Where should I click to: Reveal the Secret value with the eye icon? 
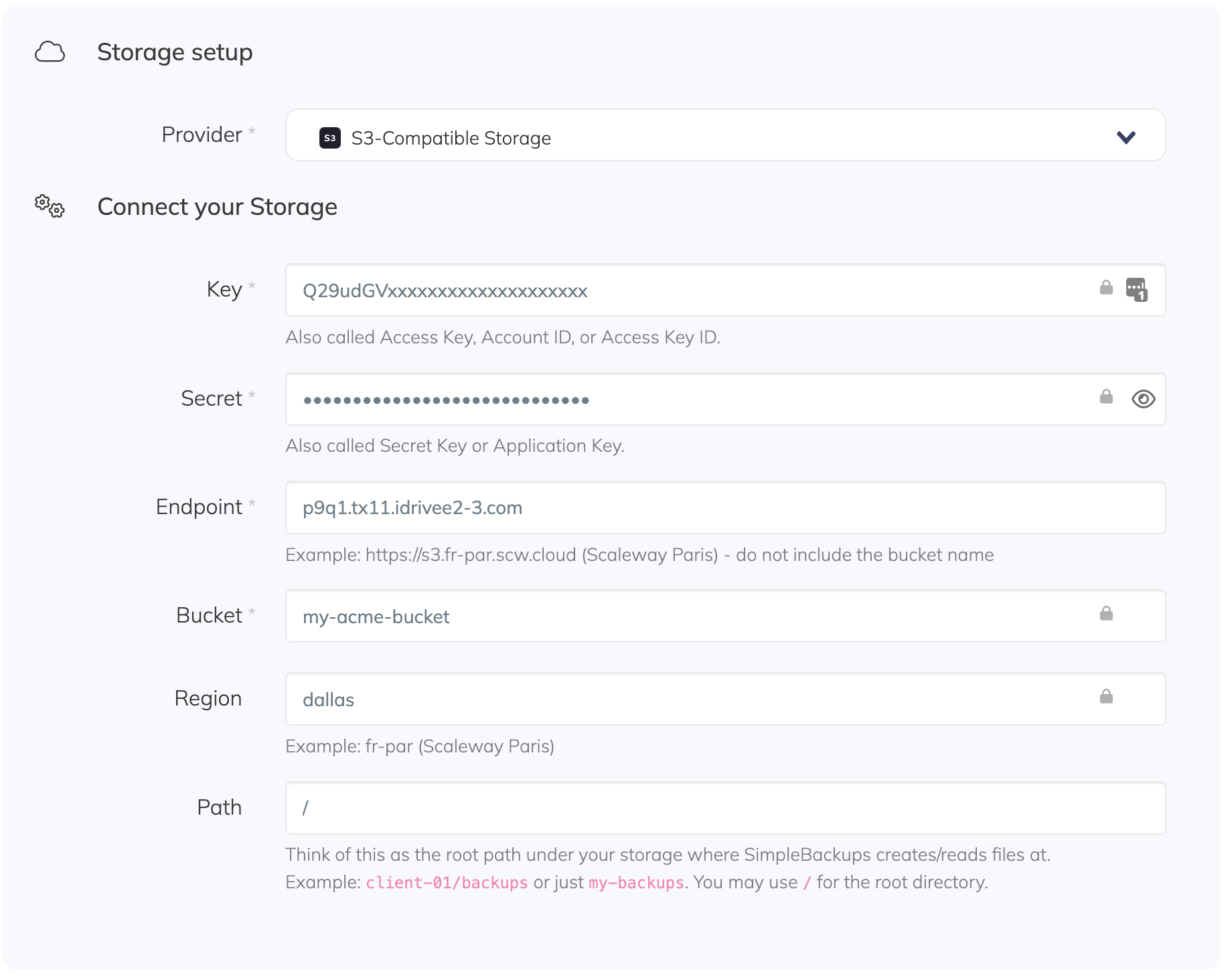pos(1142,399)
